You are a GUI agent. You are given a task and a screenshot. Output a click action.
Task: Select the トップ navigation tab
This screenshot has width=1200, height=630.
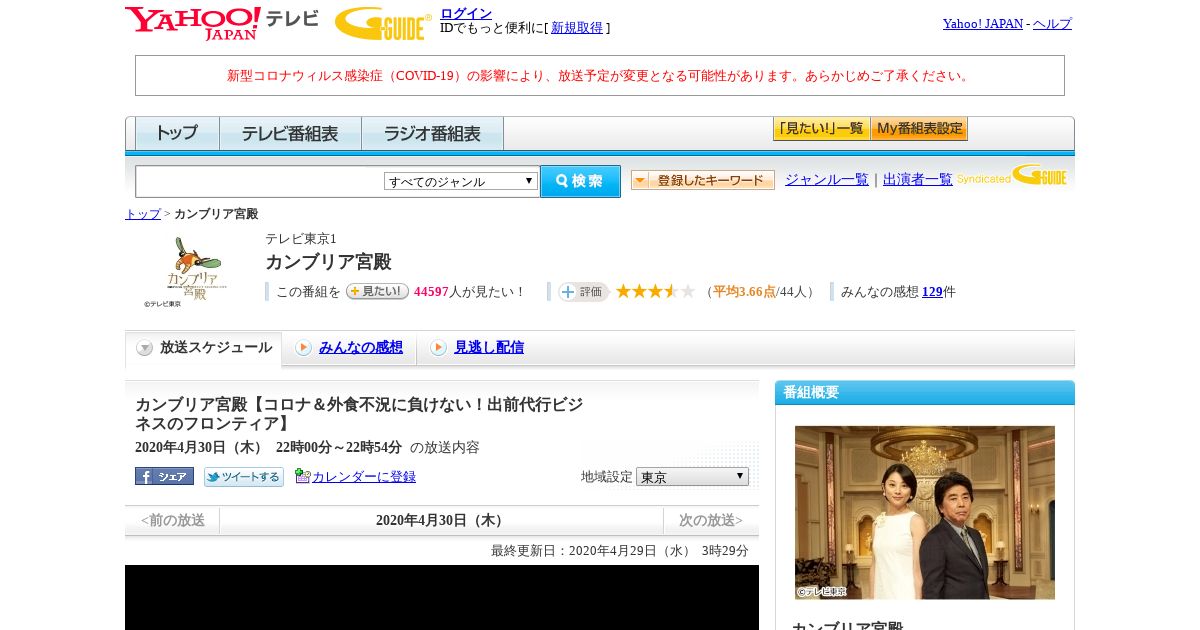coord(177,133)
